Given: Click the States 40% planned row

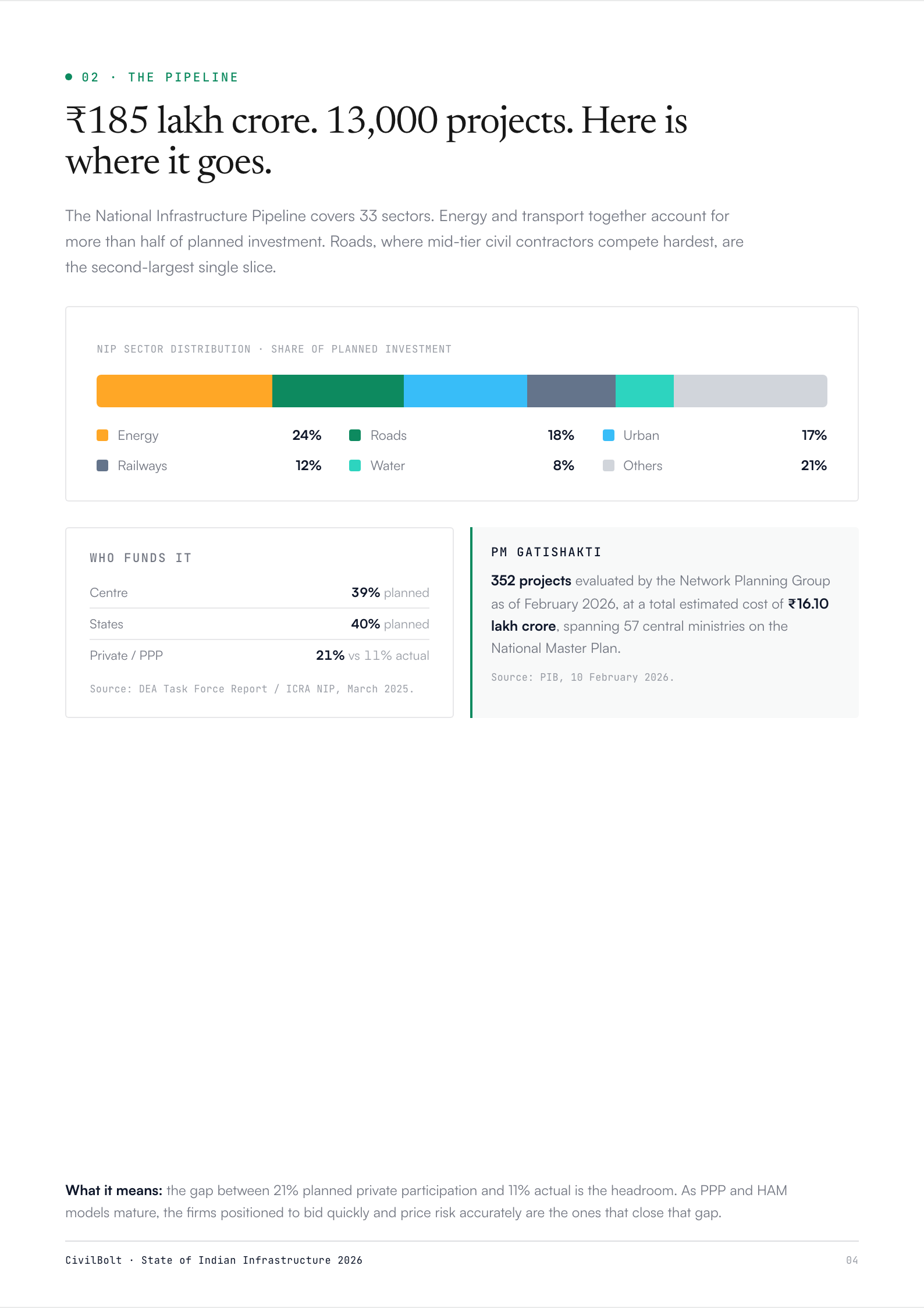Looking at the screenshot, I should pyautogui.click(x=260, y=624).
